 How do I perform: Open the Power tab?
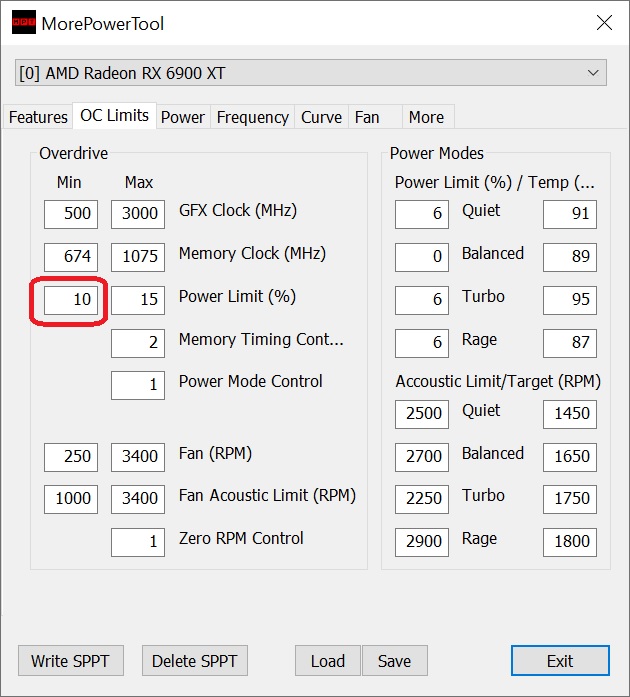(183, 117)
